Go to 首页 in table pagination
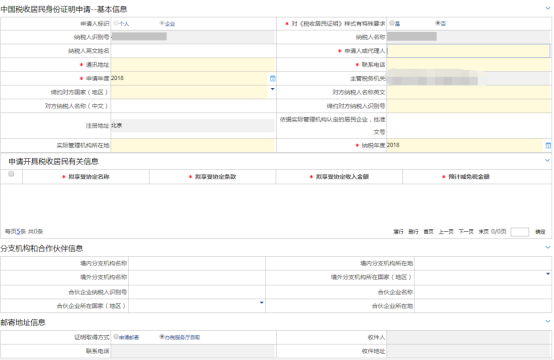Image resolution: width=554 pixels, height=360 pixels. (x=429, y=232)
